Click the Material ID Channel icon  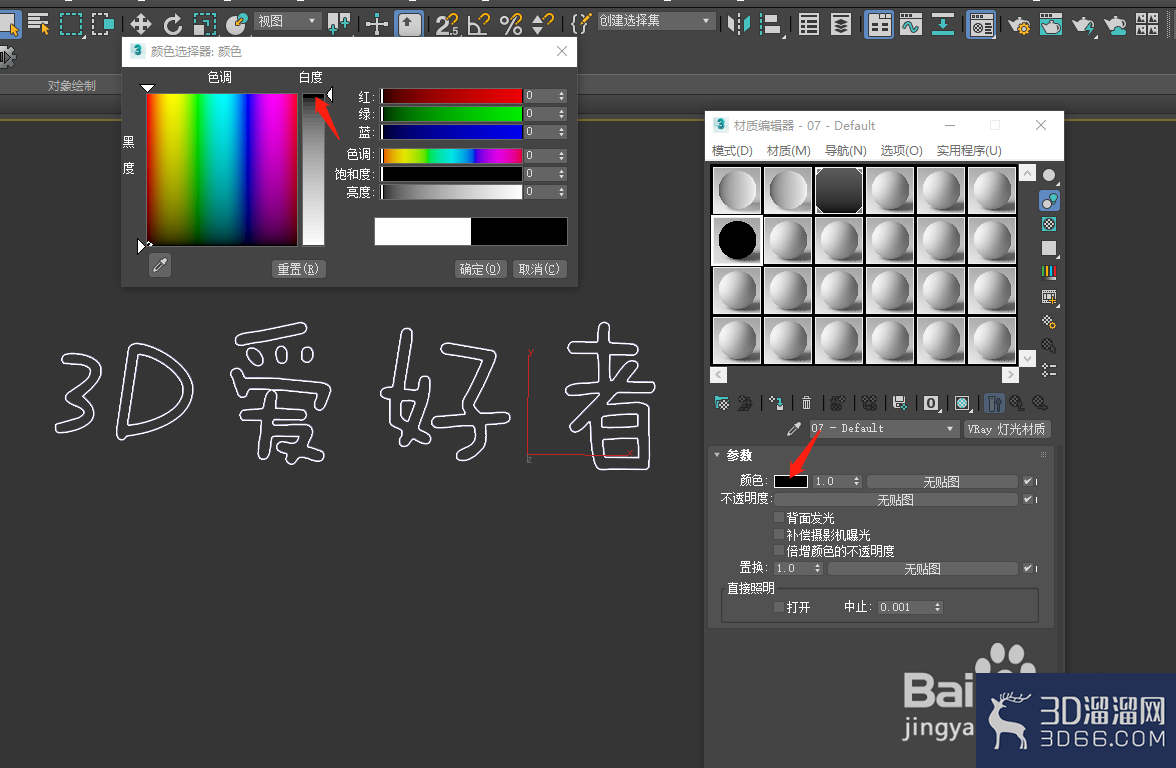tap(931, 404)
